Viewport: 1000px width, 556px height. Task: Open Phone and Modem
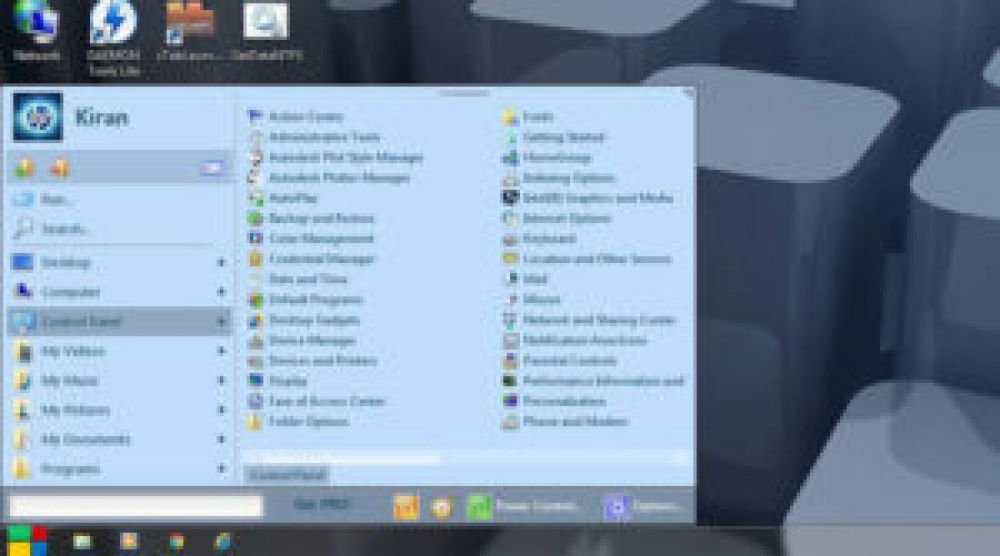pos(565,422)
